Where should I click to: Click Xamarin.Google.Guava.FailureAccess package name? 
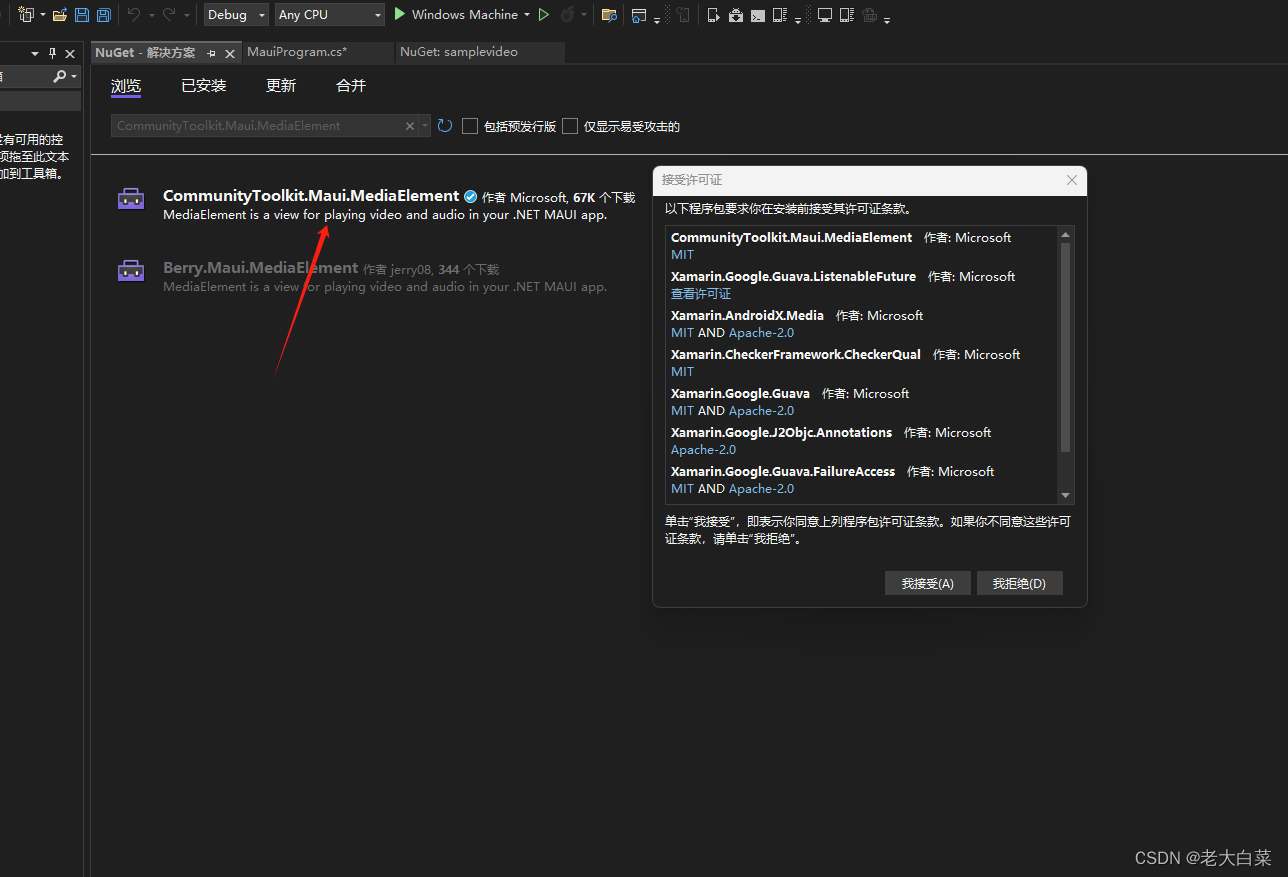783,472
